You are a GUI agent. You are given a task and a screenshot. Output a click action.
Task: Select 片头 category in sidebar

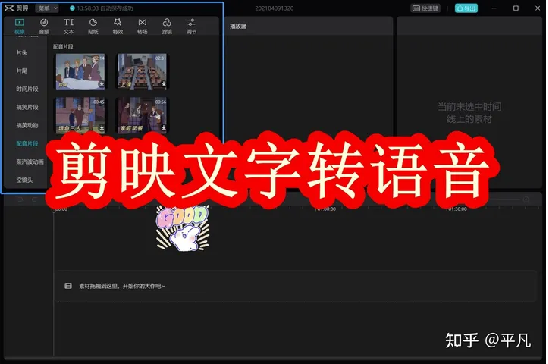click(x=22, y=52)
